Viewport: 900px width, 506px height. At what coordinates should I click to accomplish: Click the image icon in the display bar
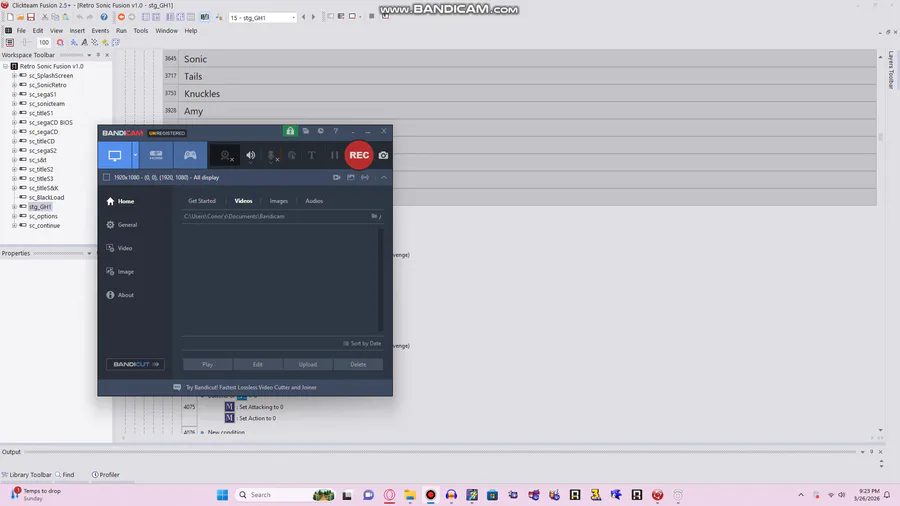(x=351, y=178)
